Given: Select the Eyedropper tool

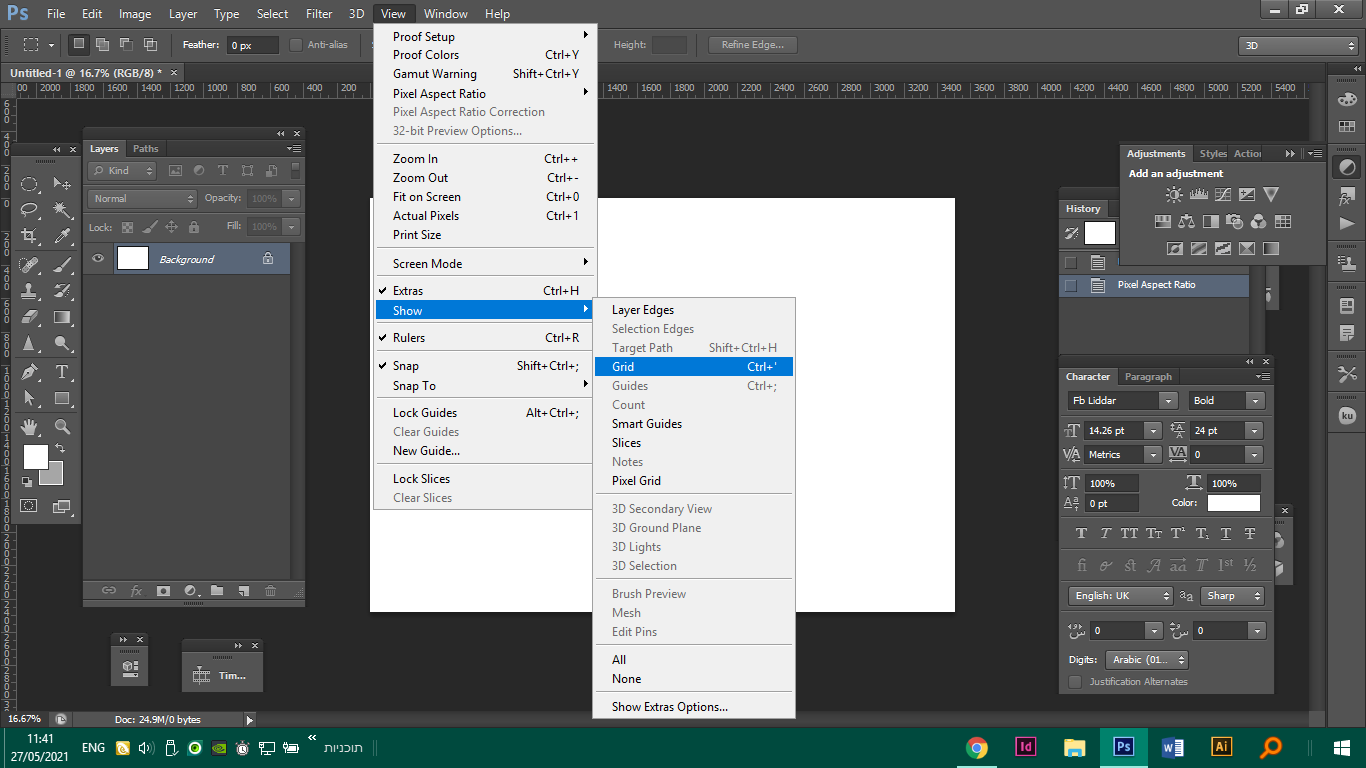Looking at the screenshot, I should point(62,237).
